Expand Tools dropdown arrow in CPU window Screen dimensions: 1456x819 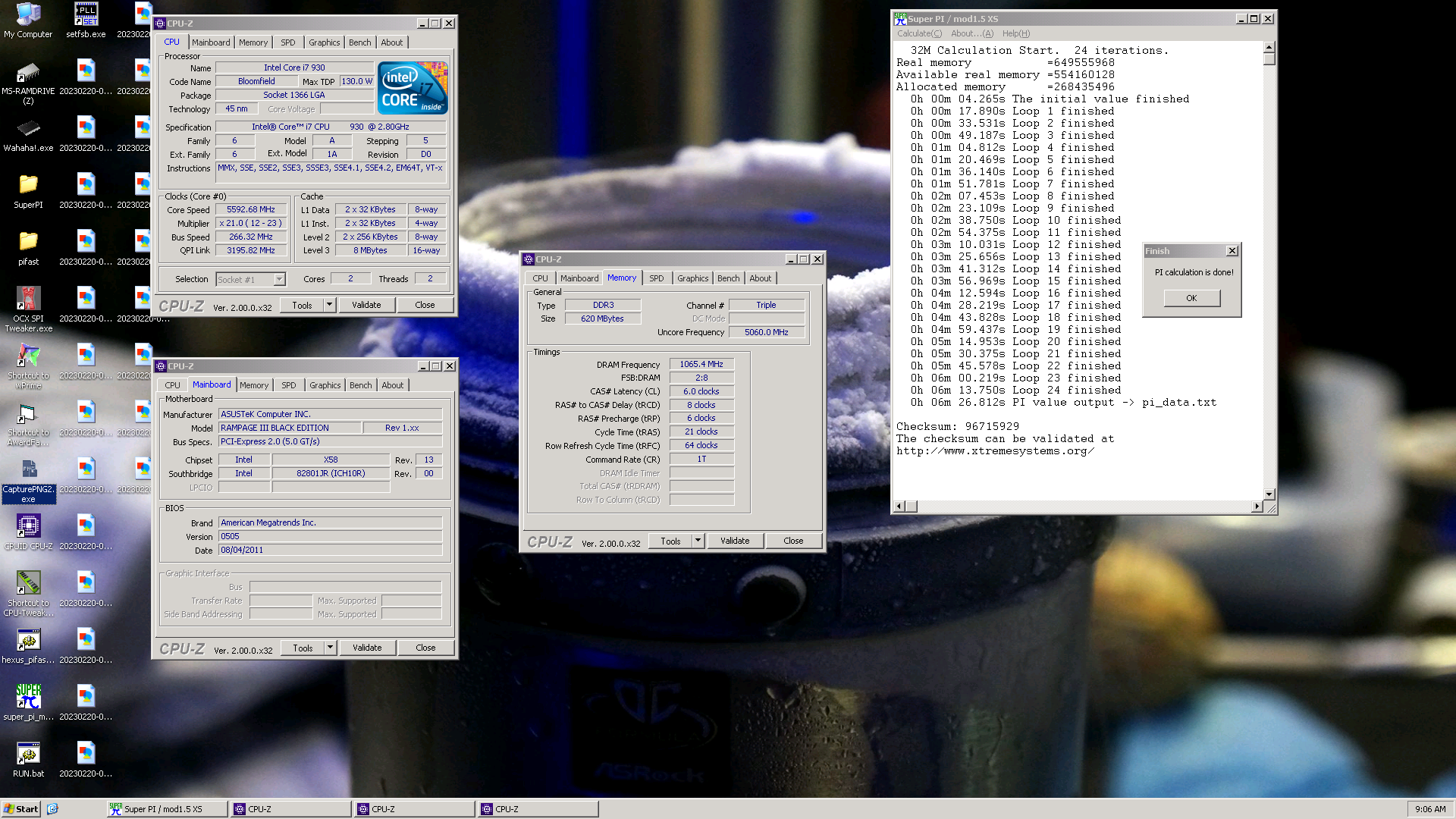click(x=329, y=305)
